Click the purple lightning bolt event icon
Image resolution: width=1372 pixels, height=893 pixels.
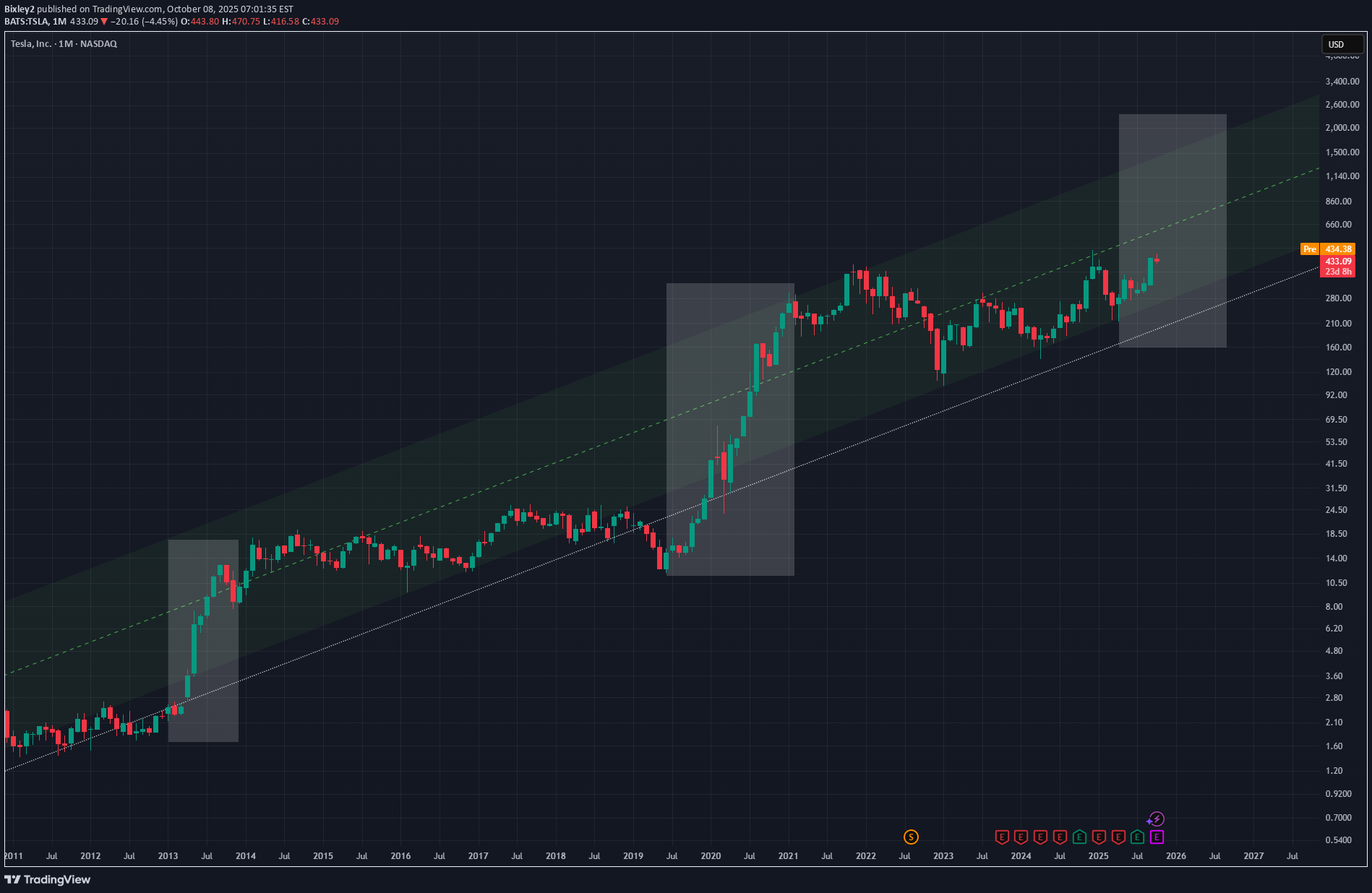(1157, 819)
